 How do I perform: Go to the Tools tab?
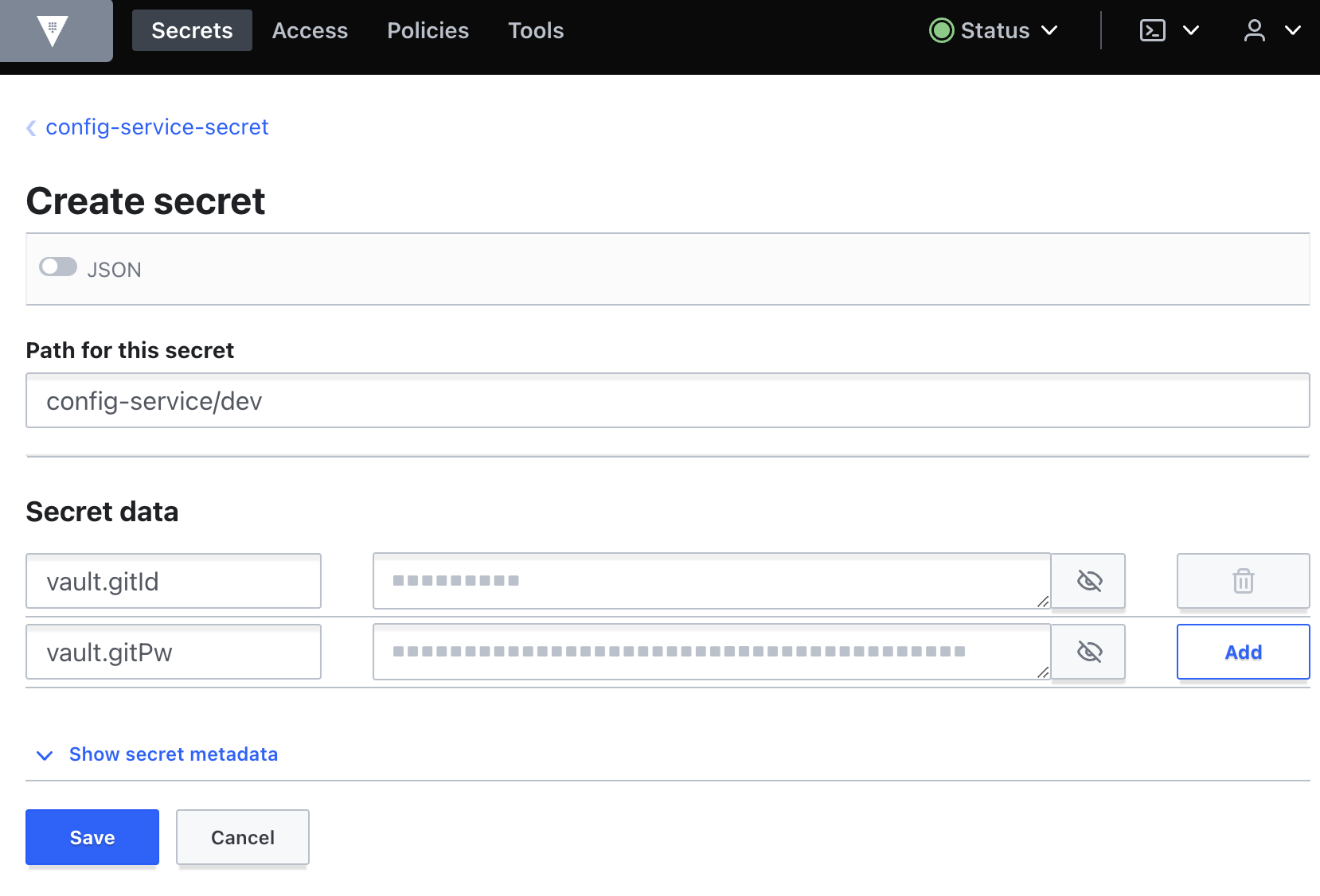536,30
